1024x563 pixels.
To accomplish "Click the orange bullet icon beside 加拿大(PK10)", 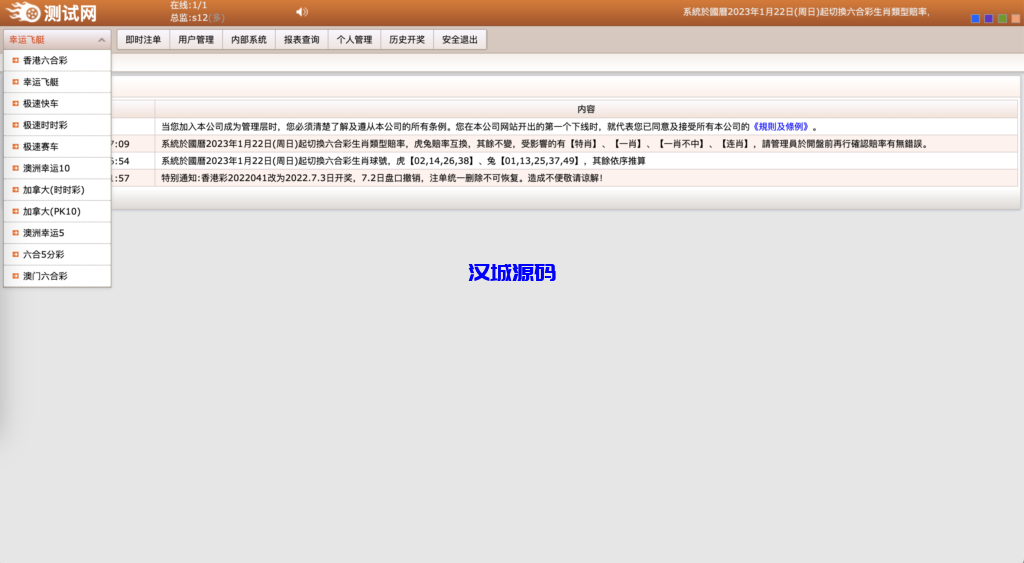I will click(15, 211).
